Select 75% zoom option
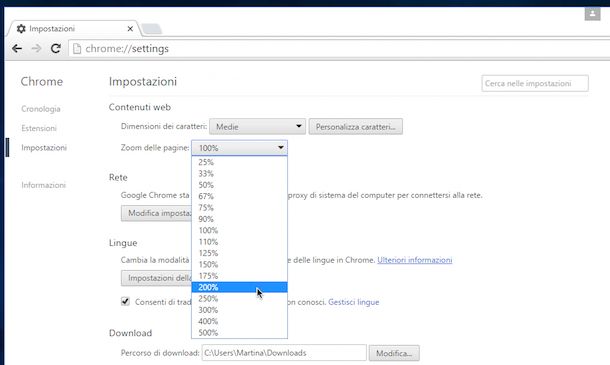Screen dimensions: 610x365 240,207
